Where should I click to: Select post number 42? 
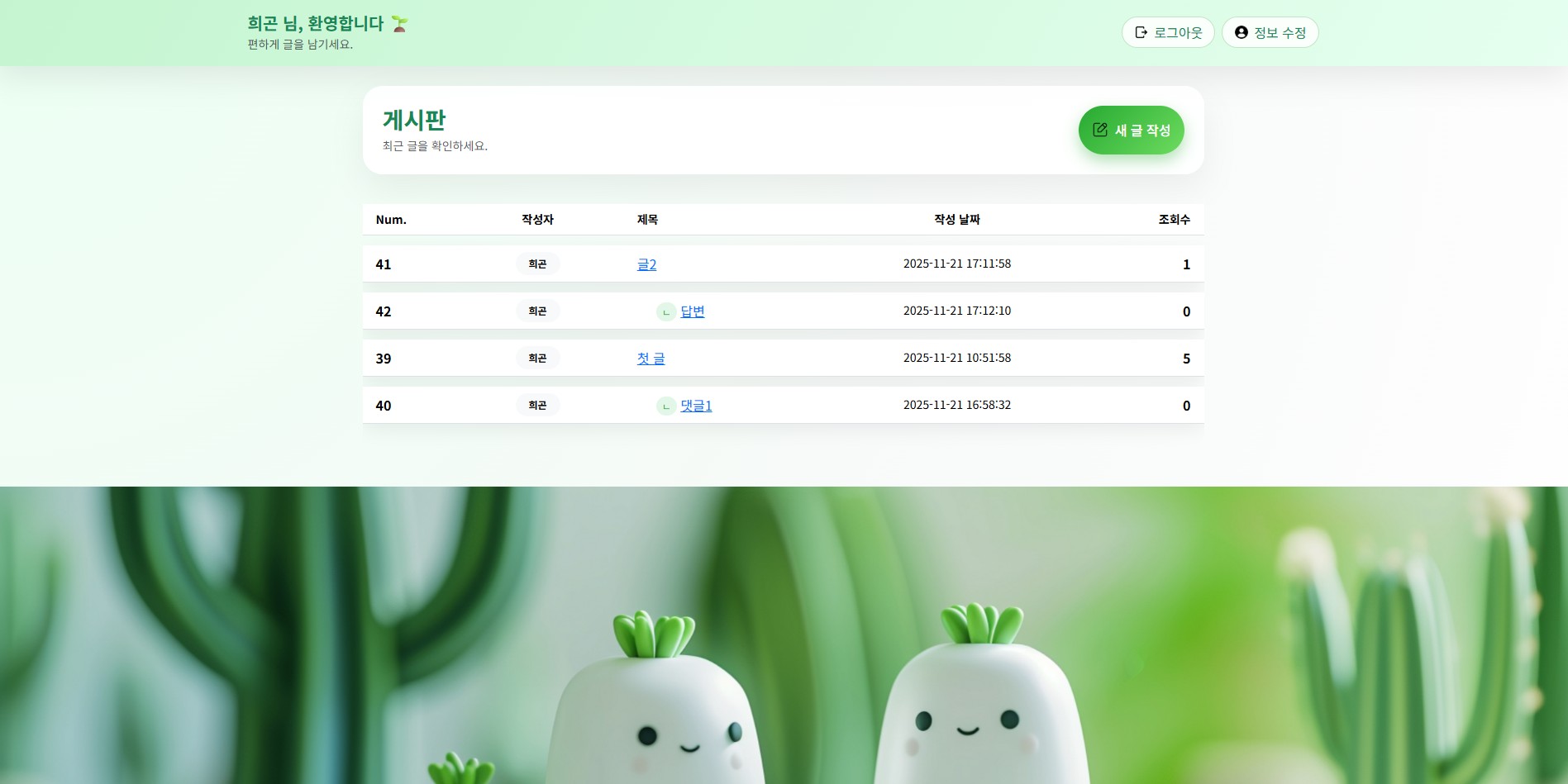384,311
